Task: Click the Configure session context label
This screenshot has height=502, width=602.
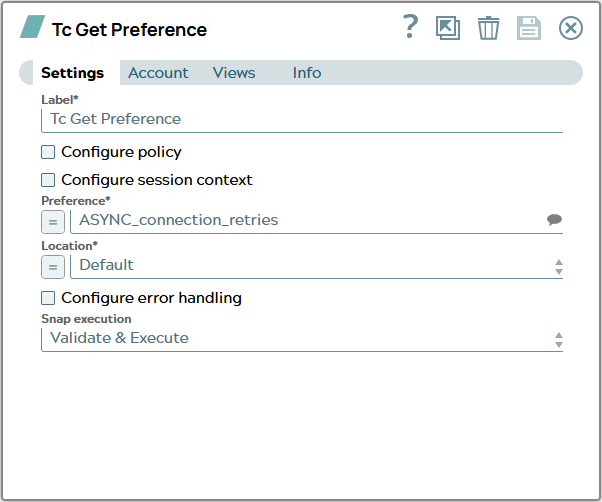Action: tap(157, 180)
